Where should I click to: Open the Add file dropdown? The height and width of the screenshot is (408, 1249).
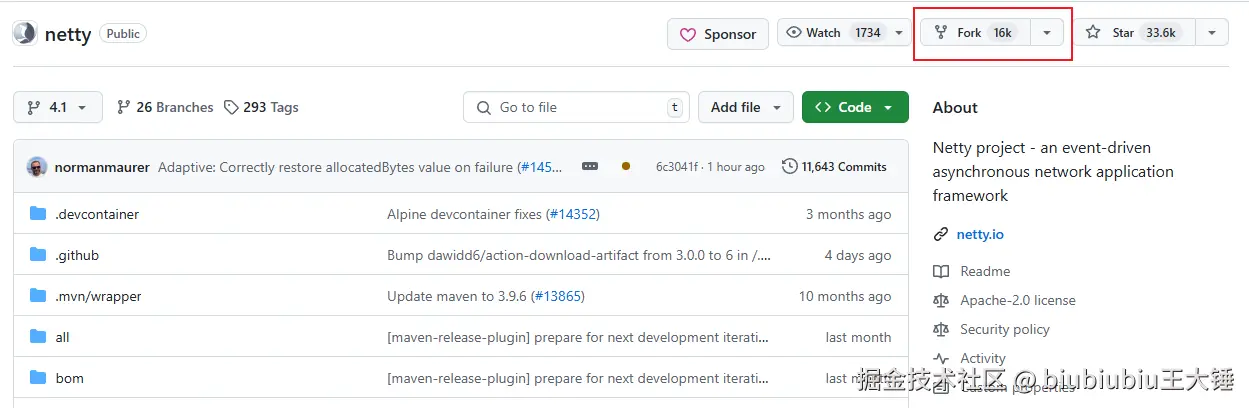pyautogui.click(x=746, y=107)
